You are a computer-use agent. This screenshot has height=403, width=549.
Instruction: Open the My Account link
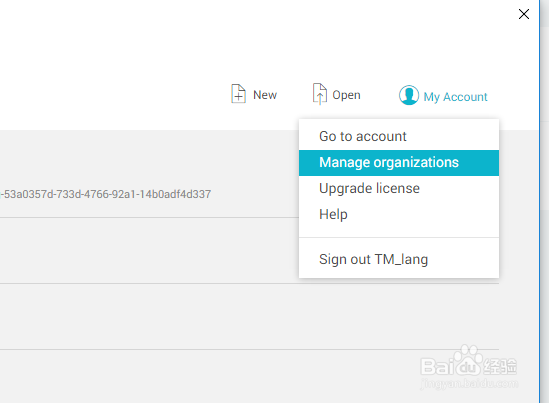click(455, 97)
